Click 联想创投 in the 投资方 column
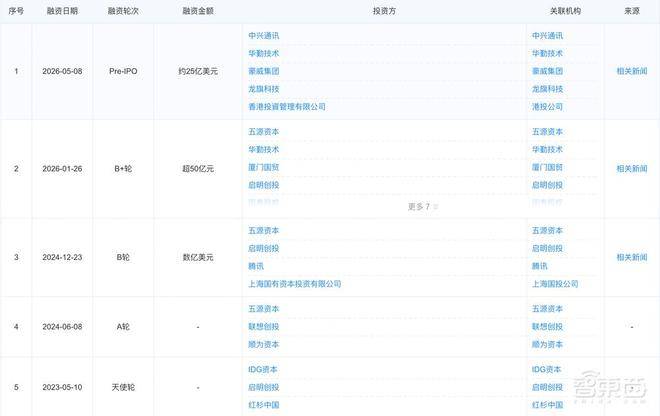The height and width of the screenshot is (416, 660). point(263,327)
